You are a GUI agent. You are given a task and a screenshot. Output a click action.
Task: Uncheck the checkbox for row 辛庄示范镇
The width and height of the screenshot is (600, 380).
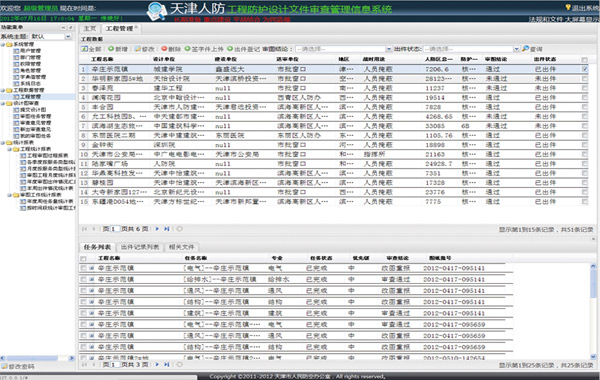coord(585,69)
